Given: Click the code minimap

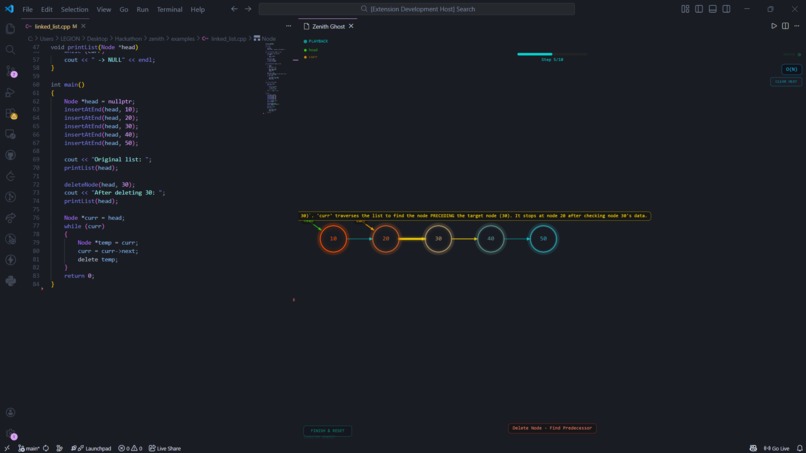Looking at the screenshot, I should click(276, 77).
